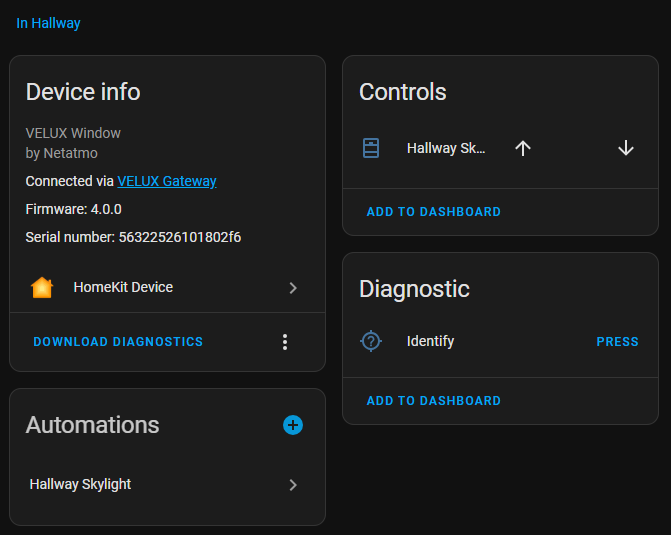Expand Hallway Skylight automation chevron
Image resolution: width=671 pixels, height=535 pixels.
coord(293,484)
